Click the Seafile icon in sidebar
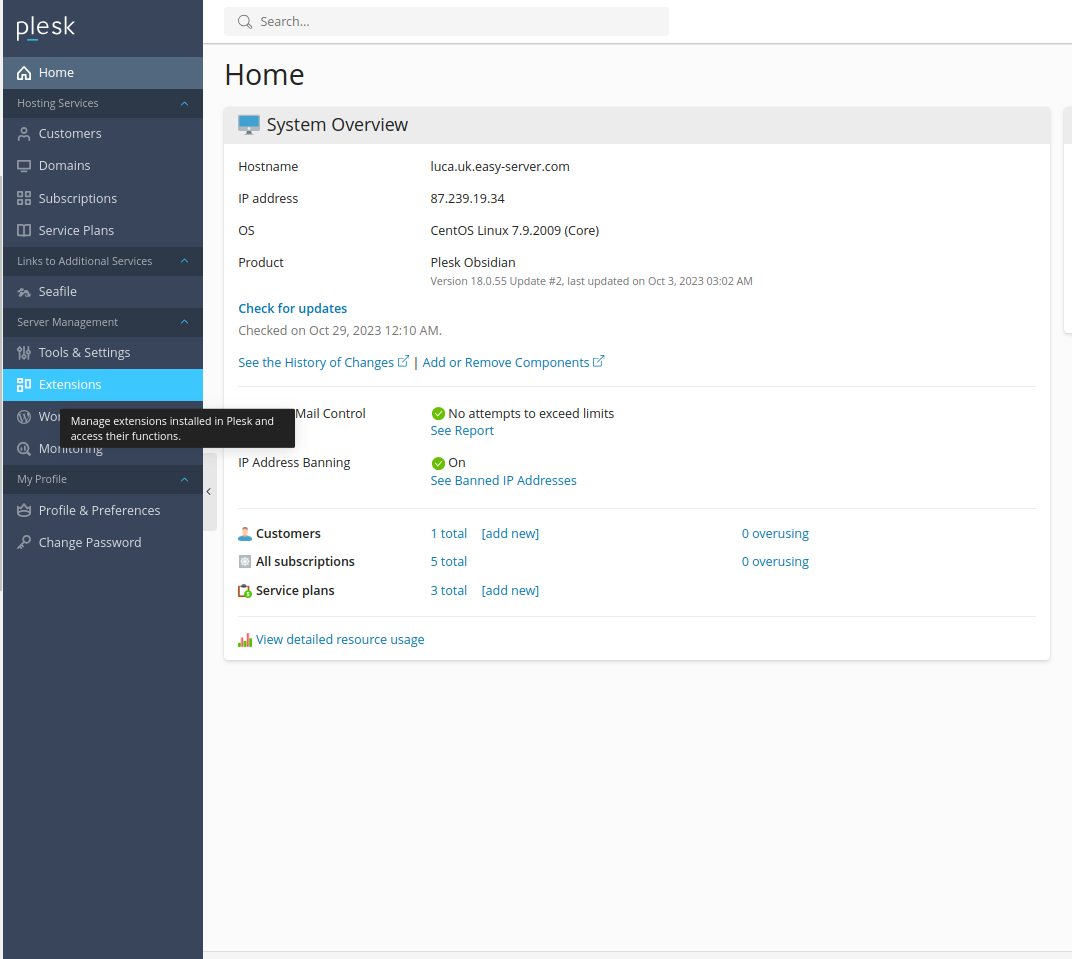The height and width of the screenshot is (959, 1072). (x=24, y=292)
